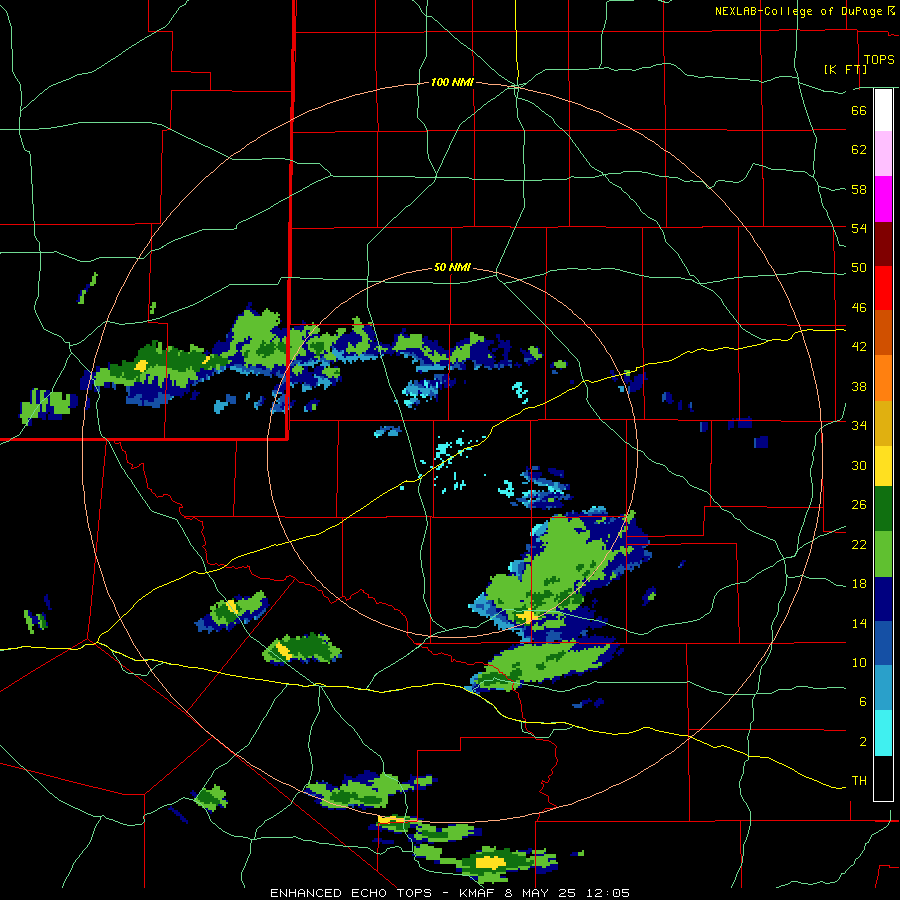This screenshot has width=900, height=900.
Task: Click the medium blue legend swatch
Action: [883, 644]
